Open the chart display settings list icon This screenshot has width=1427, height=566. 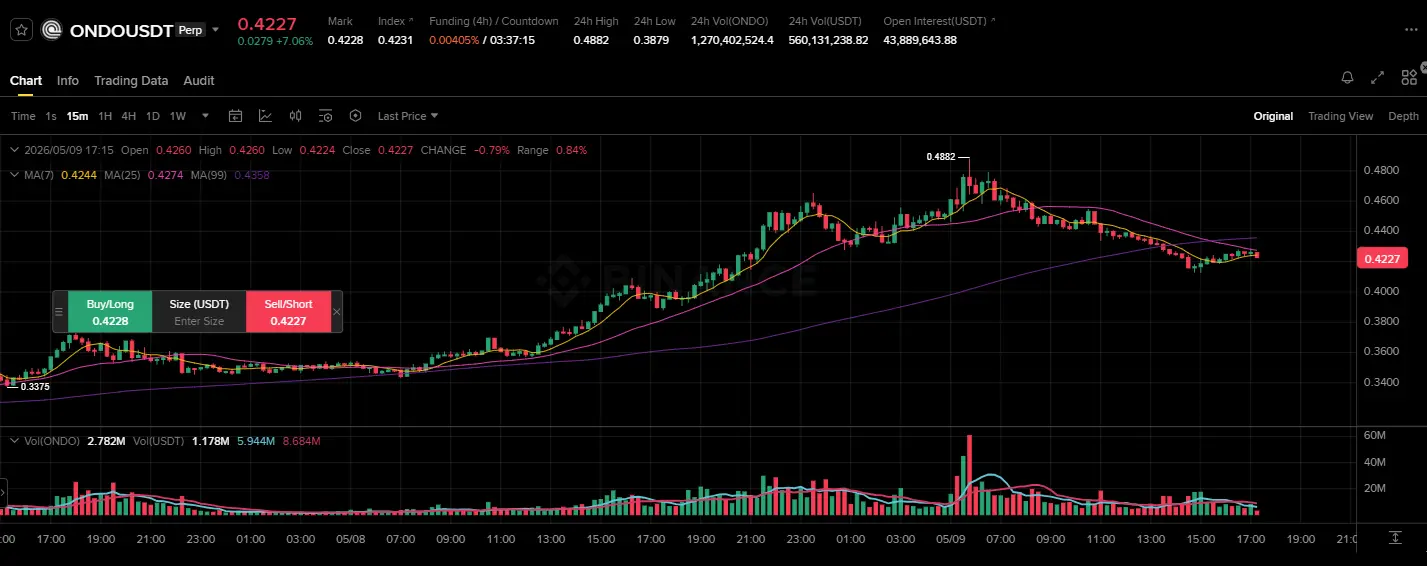click(x=325, y=116)
